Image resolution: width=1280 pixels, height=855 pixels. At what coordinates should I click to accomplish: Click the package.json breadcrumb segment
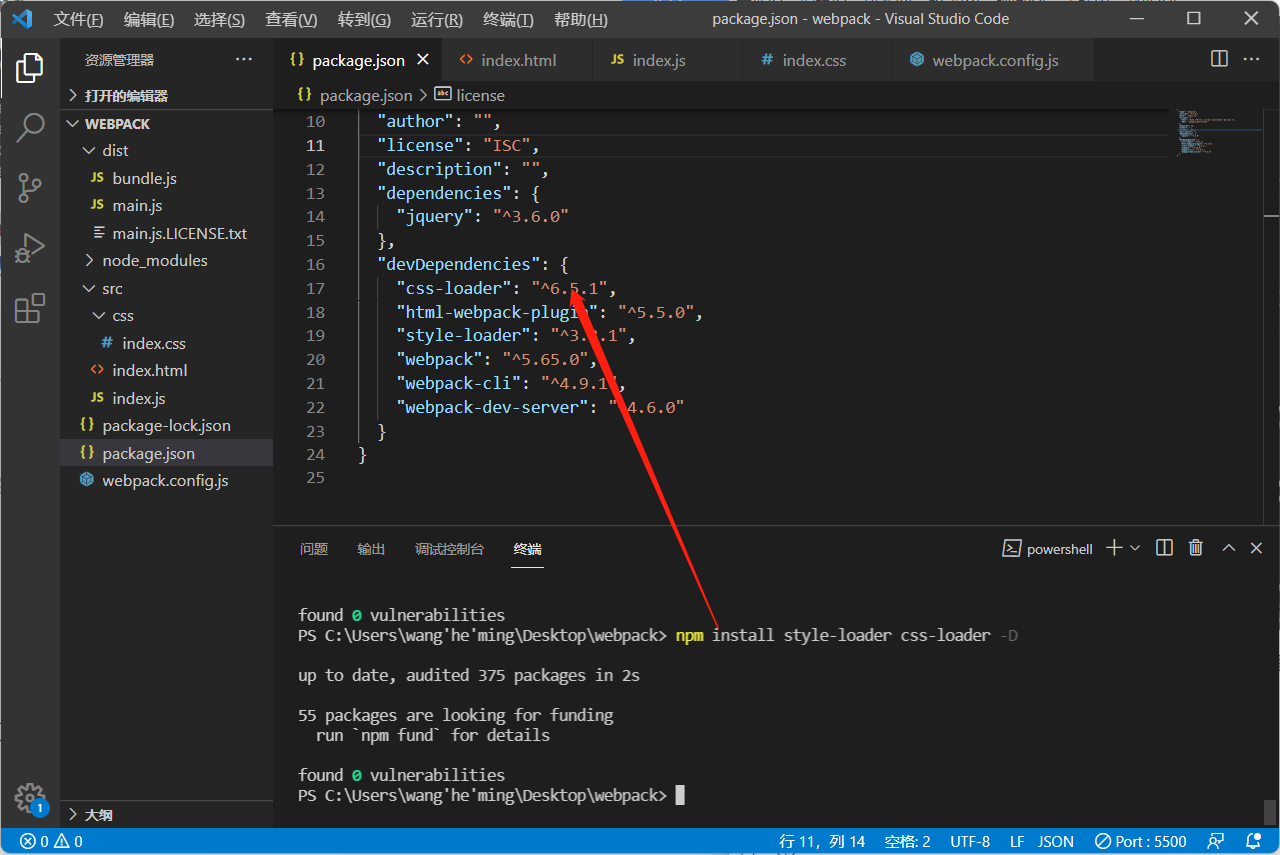(x=365, y=96)
